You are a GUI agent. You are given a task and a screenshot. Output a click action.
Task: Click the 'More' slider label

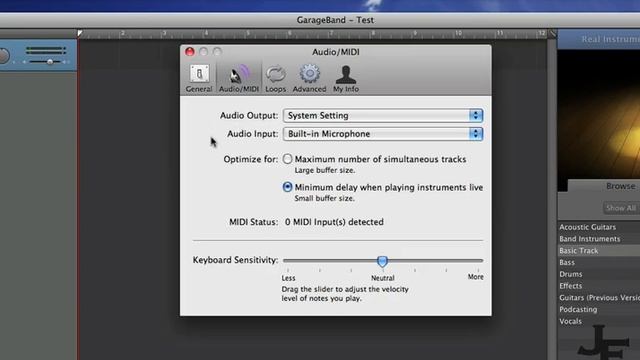click(x=476, y=277)
